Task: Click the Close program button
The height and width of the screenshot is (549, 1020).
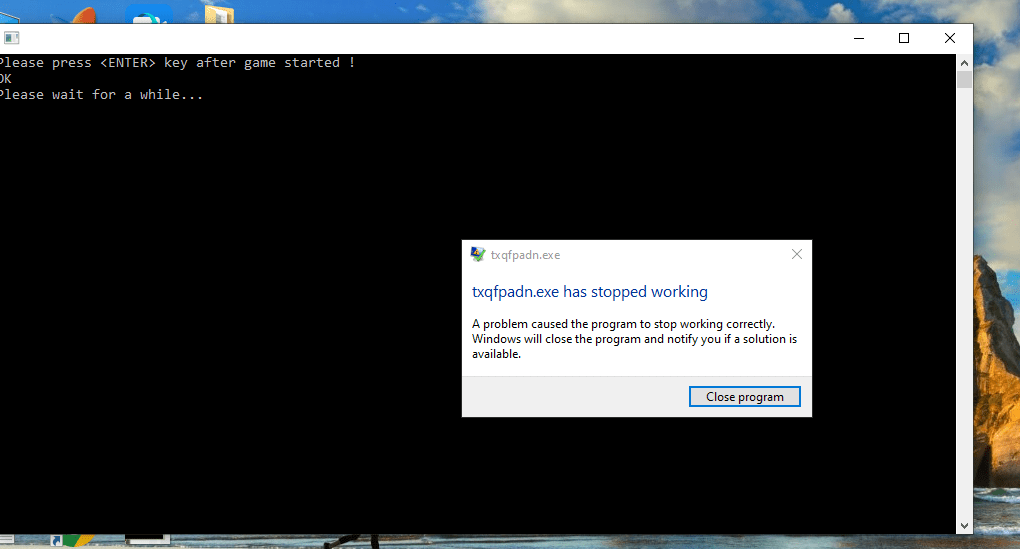Action: point(744,397)
